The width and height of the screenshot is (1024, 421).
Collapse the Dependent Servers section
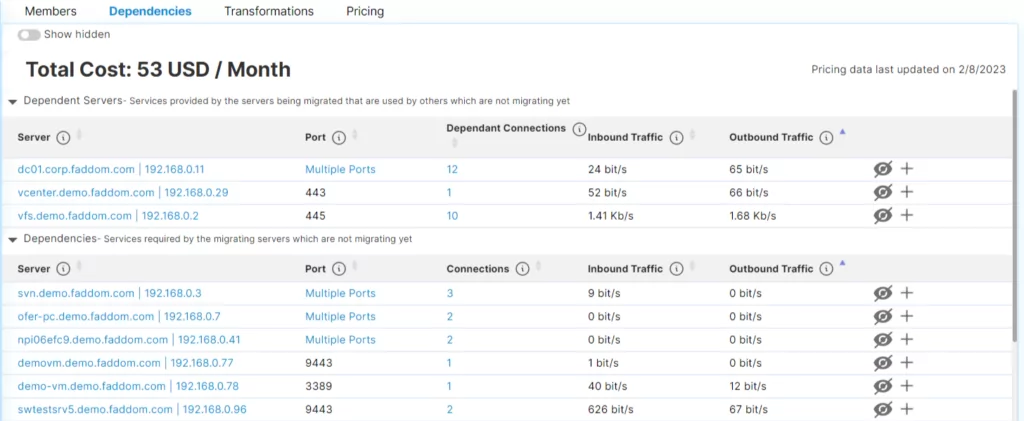(12, 102)
